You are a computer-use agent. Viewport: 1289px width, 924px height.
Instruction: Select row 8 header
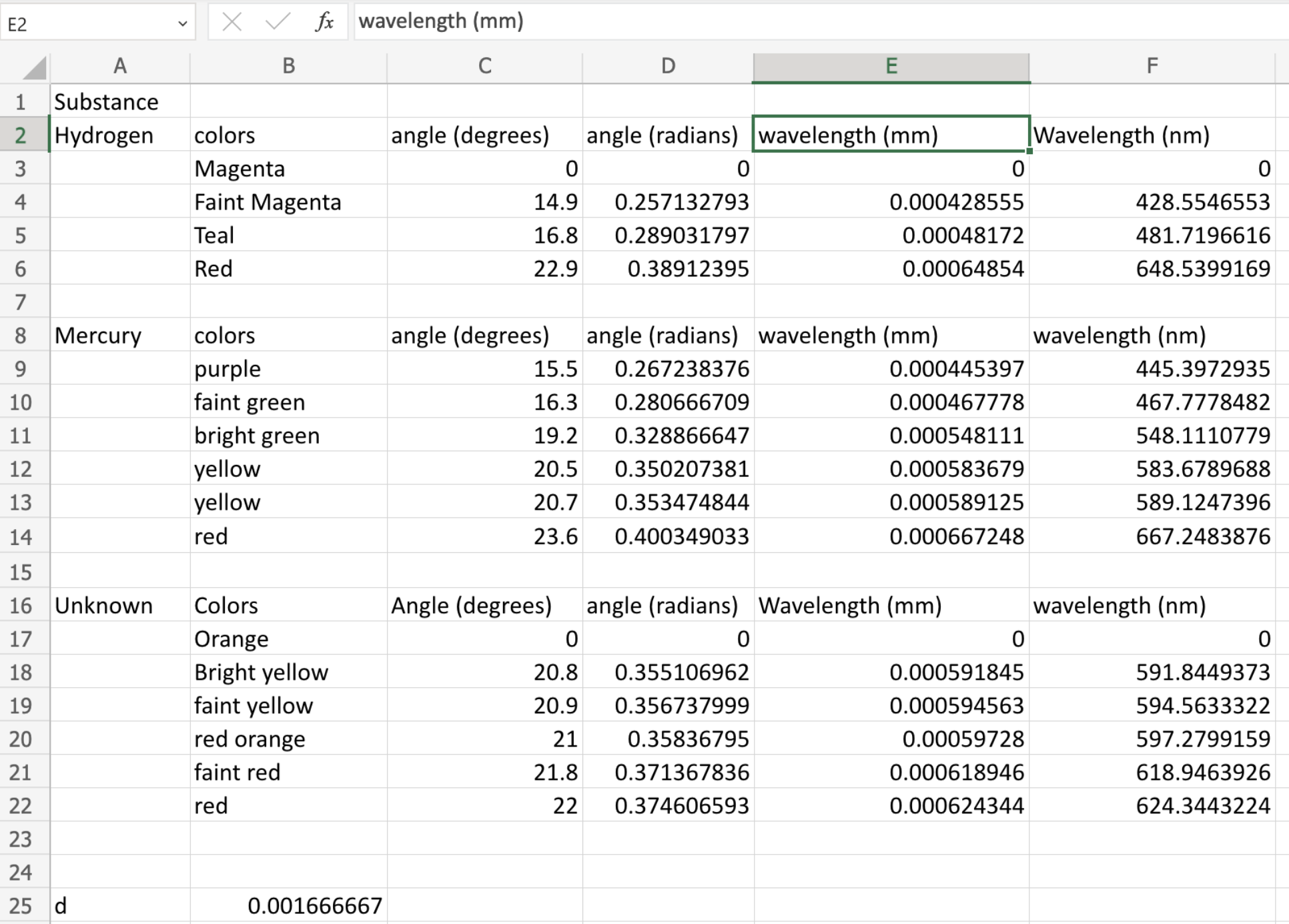point(22,336)
